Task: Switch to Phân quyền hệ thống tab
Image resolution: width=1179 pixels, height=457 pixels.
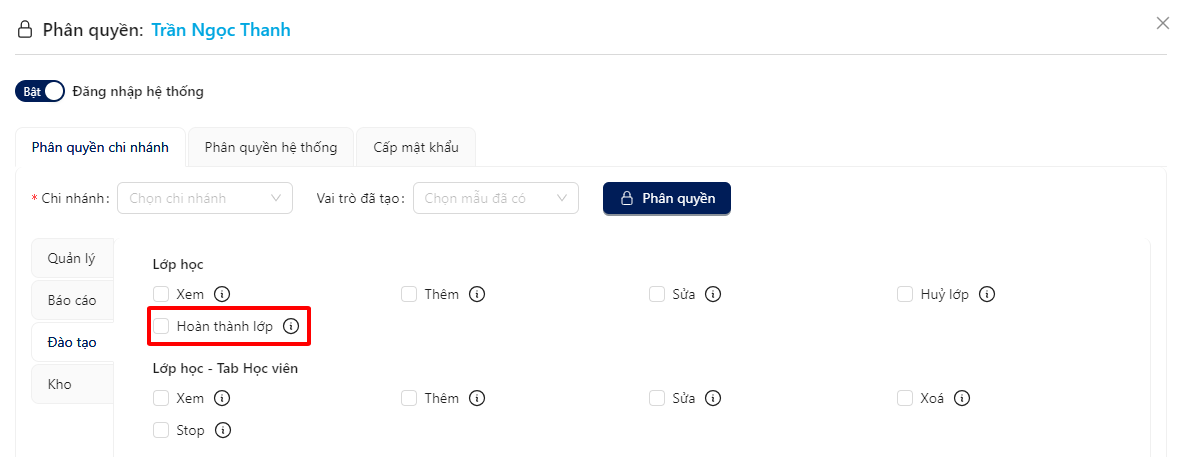Action: 271,147
